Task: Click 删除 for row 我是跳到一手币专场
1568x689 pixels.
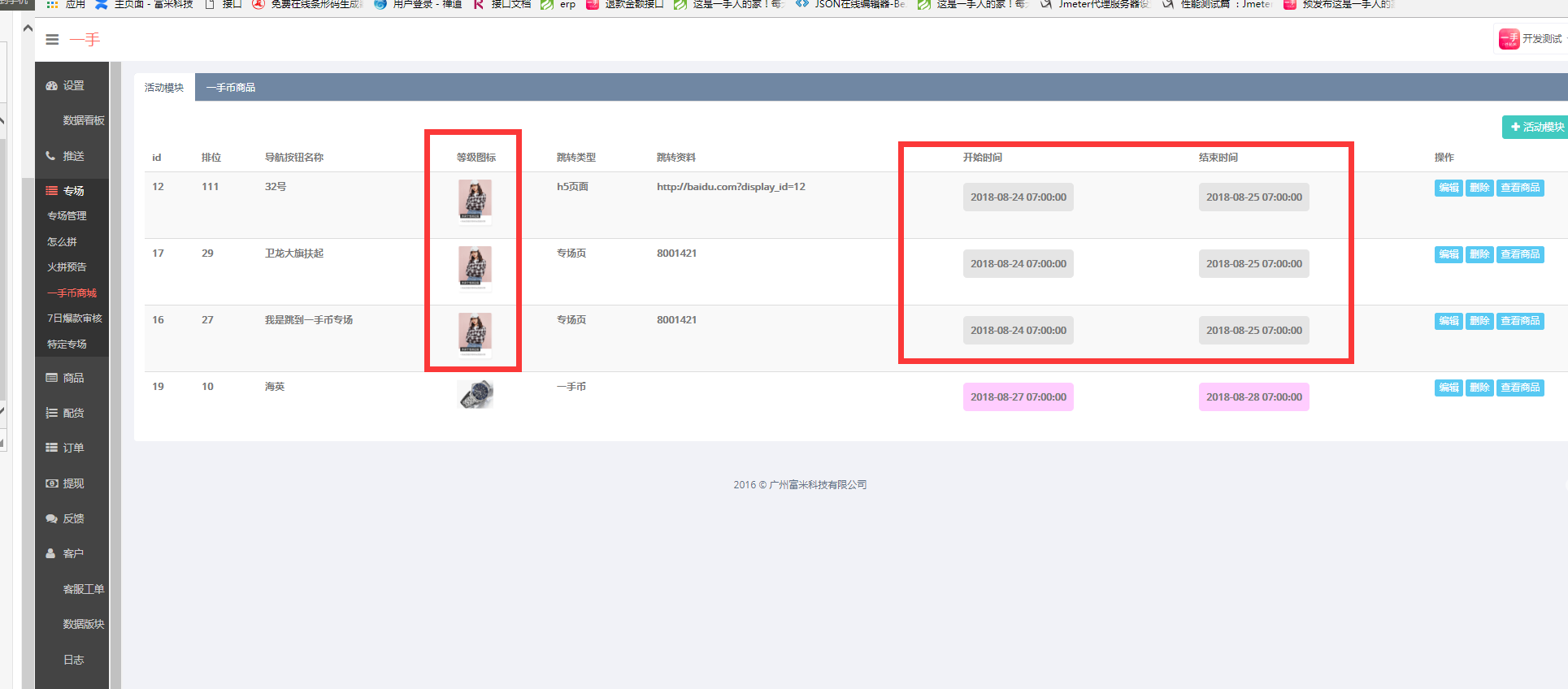Action: tap(1479, 321)
